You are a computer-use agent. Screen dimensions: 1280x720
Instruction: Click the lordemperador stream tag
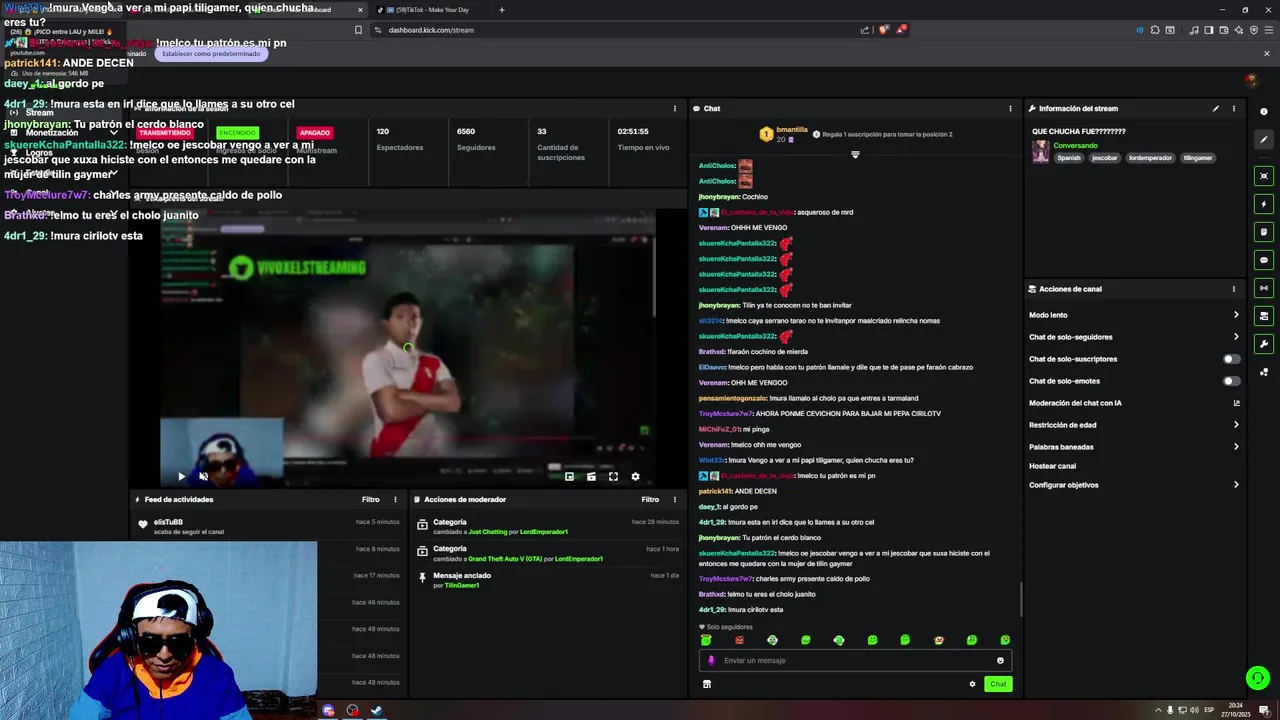click(x=1150, y=158)
